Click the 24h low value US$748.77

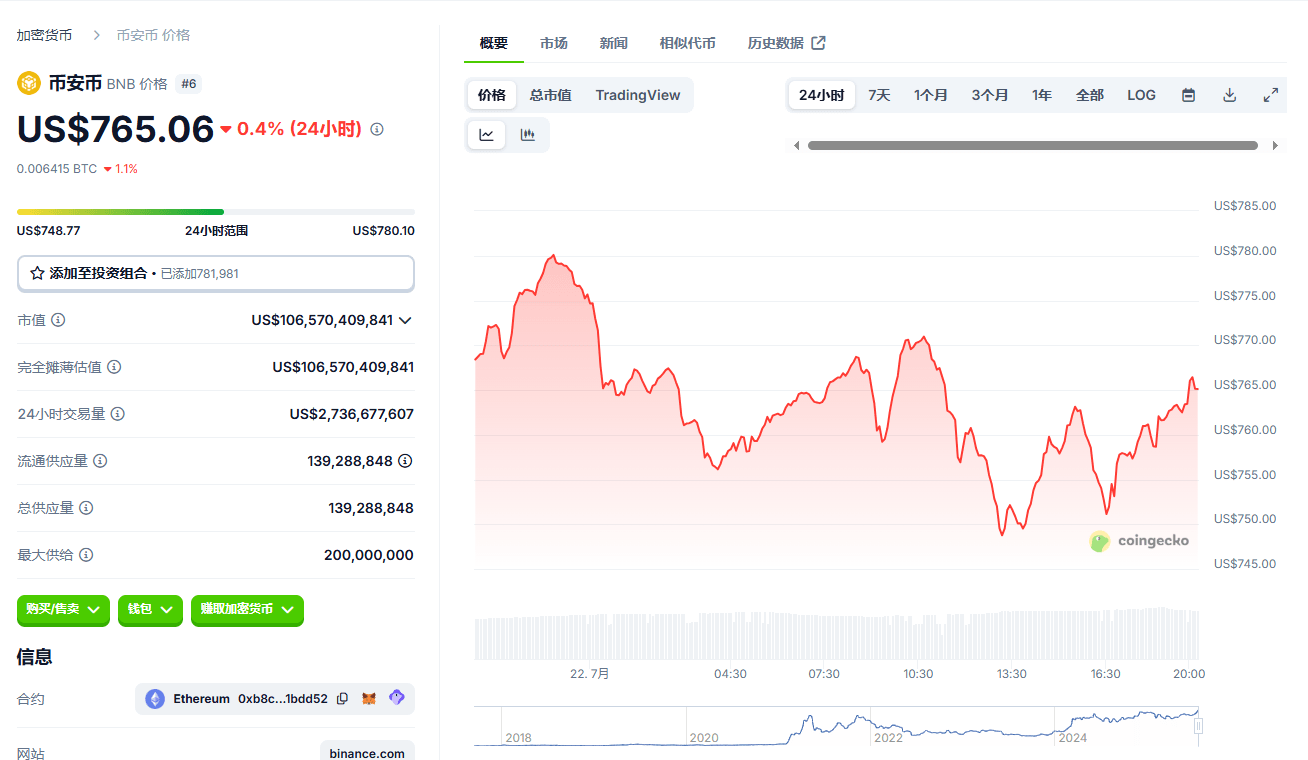[x=48, y=231]
